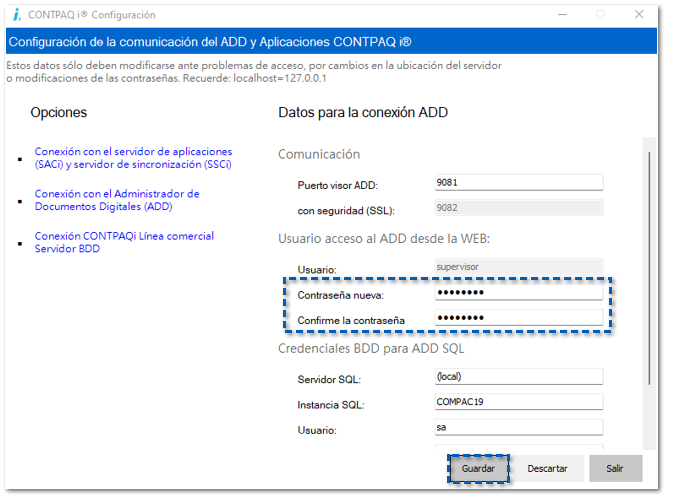Click the Guardar button
The height and width of the screenshot is (498, 674).
(x=478, y=469)
